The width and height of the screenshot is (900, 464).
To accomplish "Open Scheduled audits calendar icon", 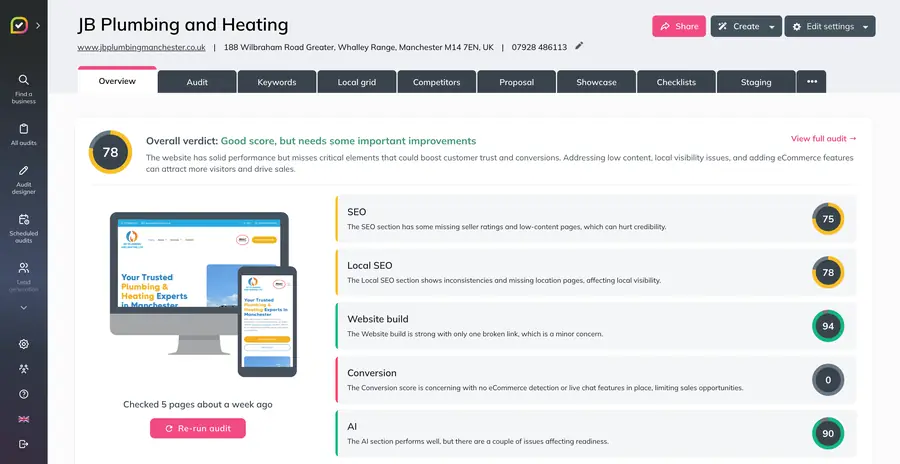I will point(24,219).
